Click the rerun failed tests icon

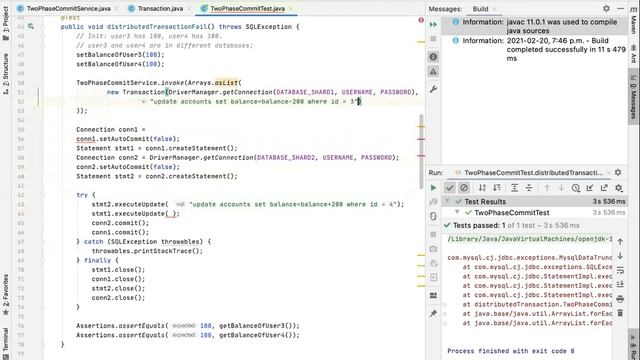[x=433, y=202]
